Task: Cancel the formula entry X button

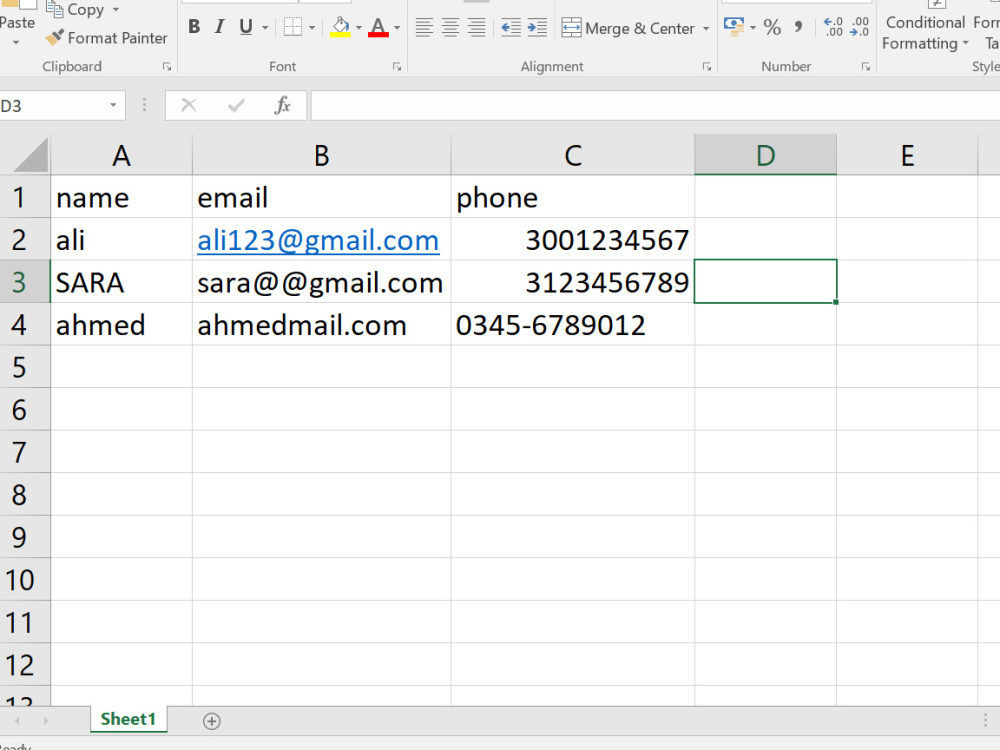Action: tap(189, 105)
